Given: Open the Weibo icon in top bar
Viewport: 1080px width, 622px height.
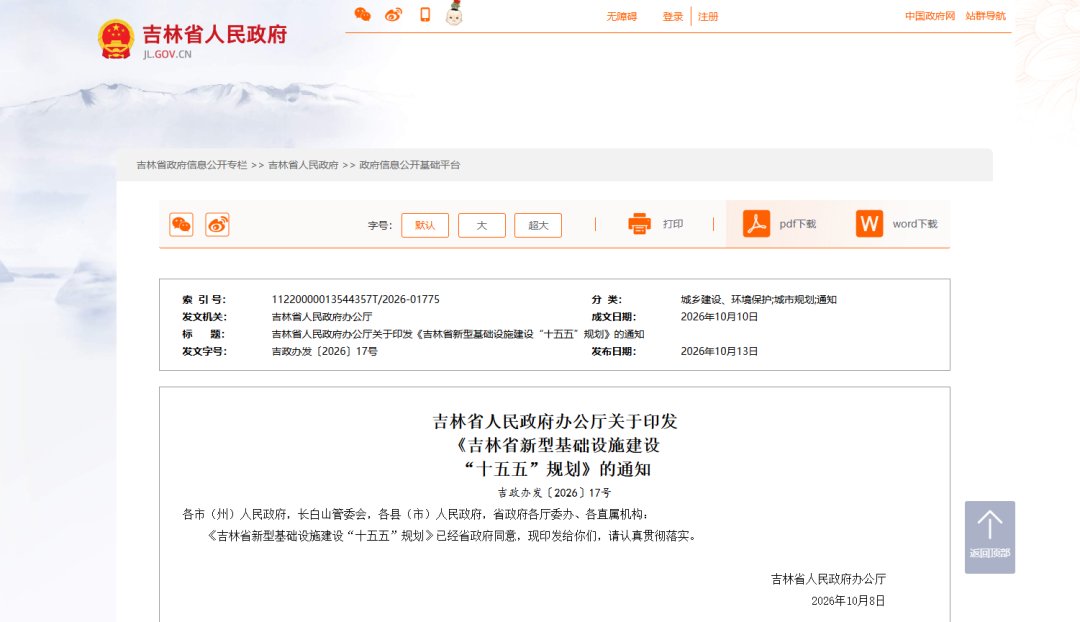Looking at the screenshot, I should (393, 14).
